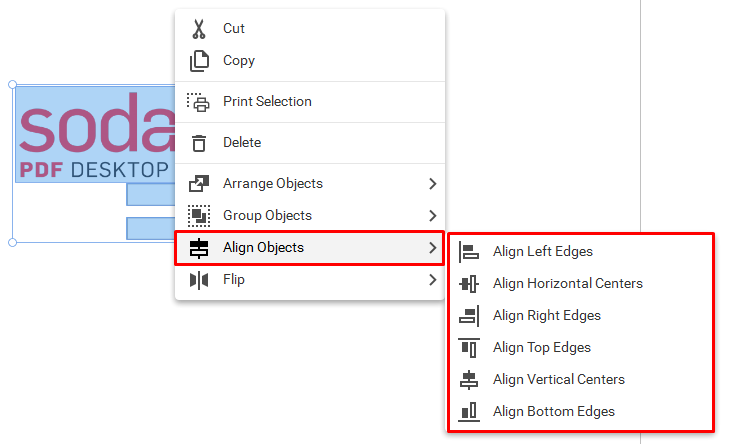Click the Delete trash can icon
Screen dimensions: 731x444
(199, 143)
